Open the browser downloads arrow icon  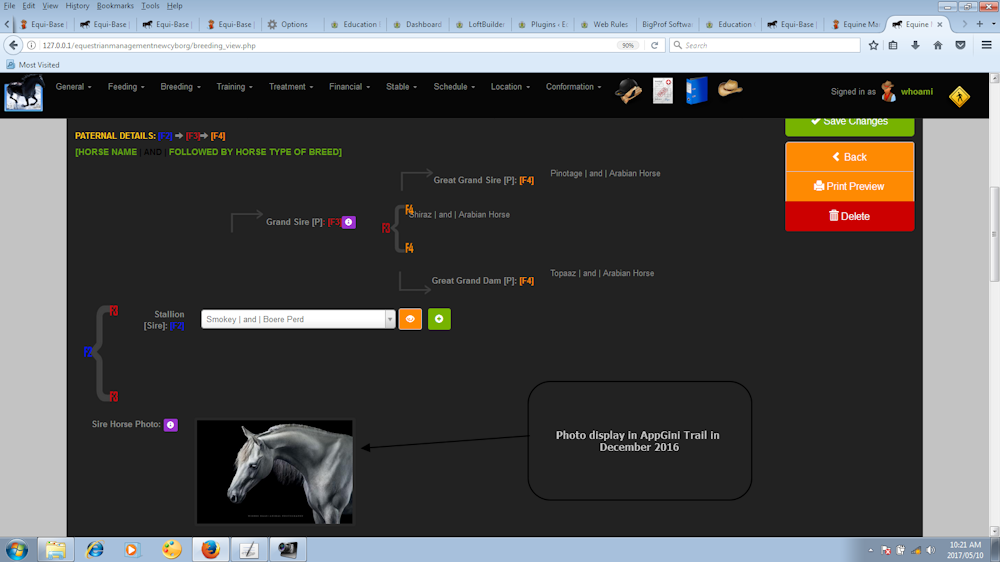(915, 45)
